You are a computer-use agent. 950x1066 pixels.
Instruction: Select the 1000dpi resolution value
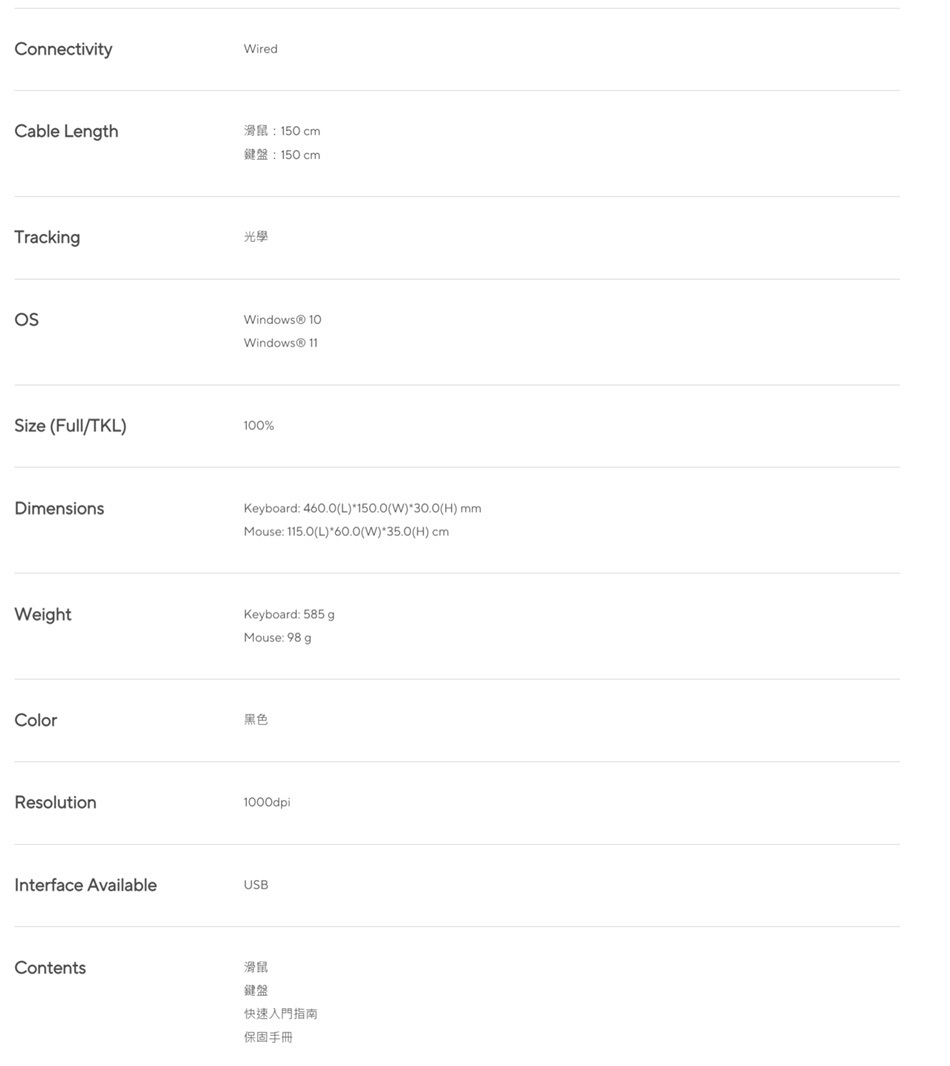(266, 802)
